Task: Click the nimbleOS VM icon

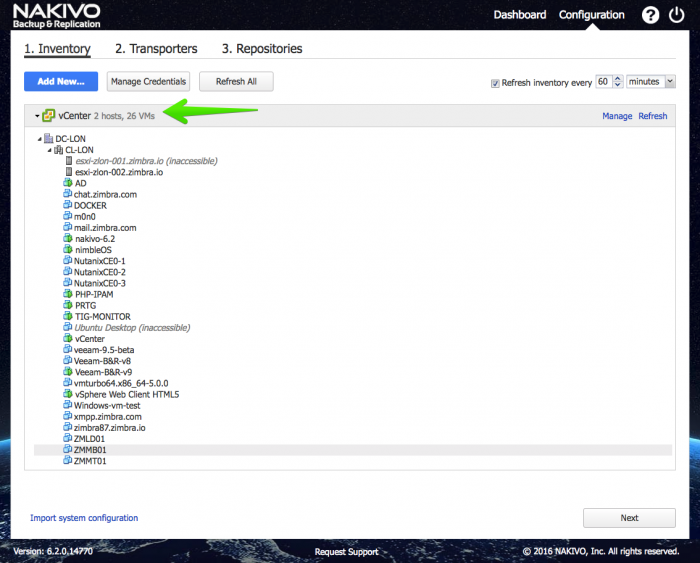Action: point(68,249)
